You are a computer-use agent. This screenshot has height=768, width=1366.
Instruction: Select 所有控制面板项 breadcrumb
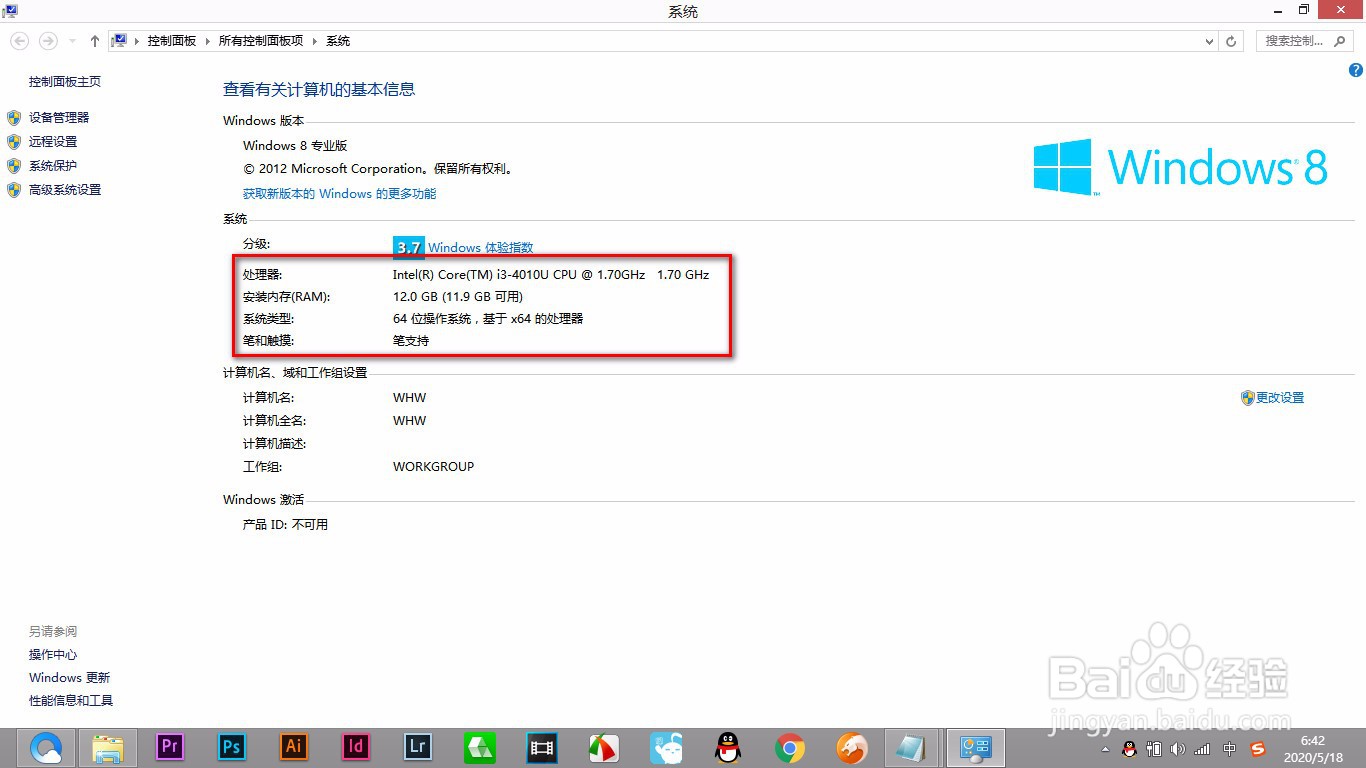tap(260, 41)
